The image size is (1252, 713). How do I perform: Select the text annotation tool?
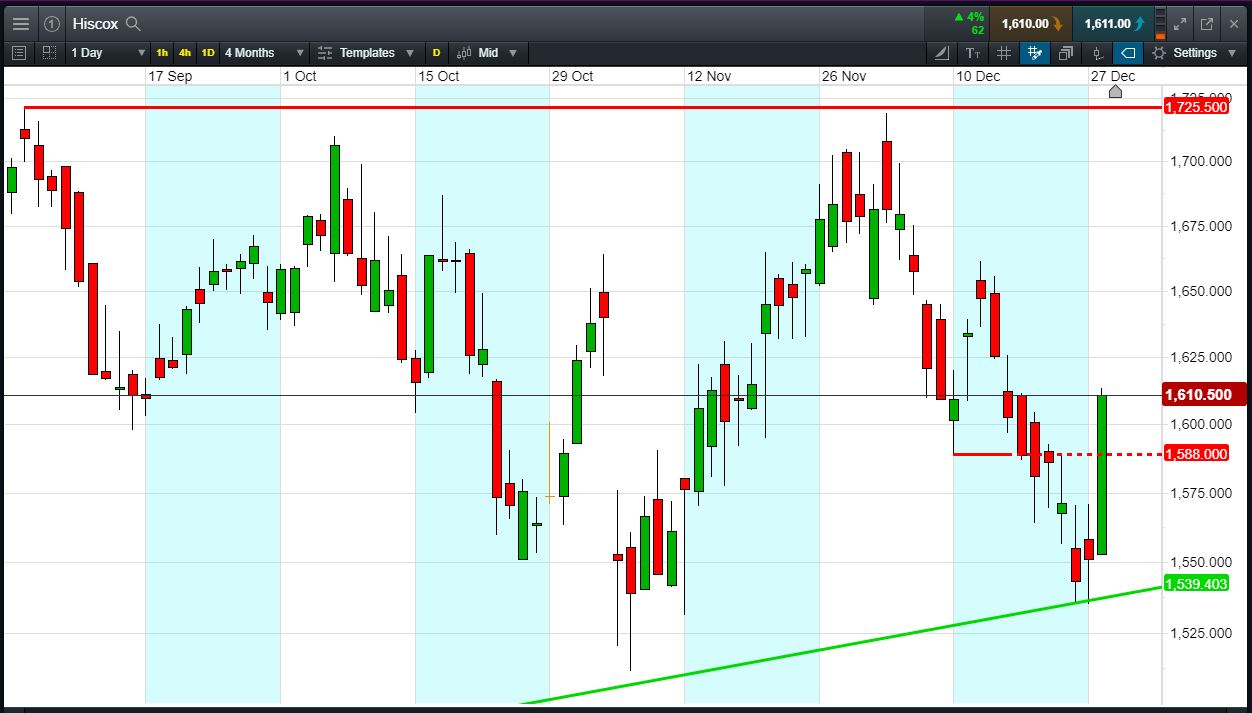[x=972, y=52]
